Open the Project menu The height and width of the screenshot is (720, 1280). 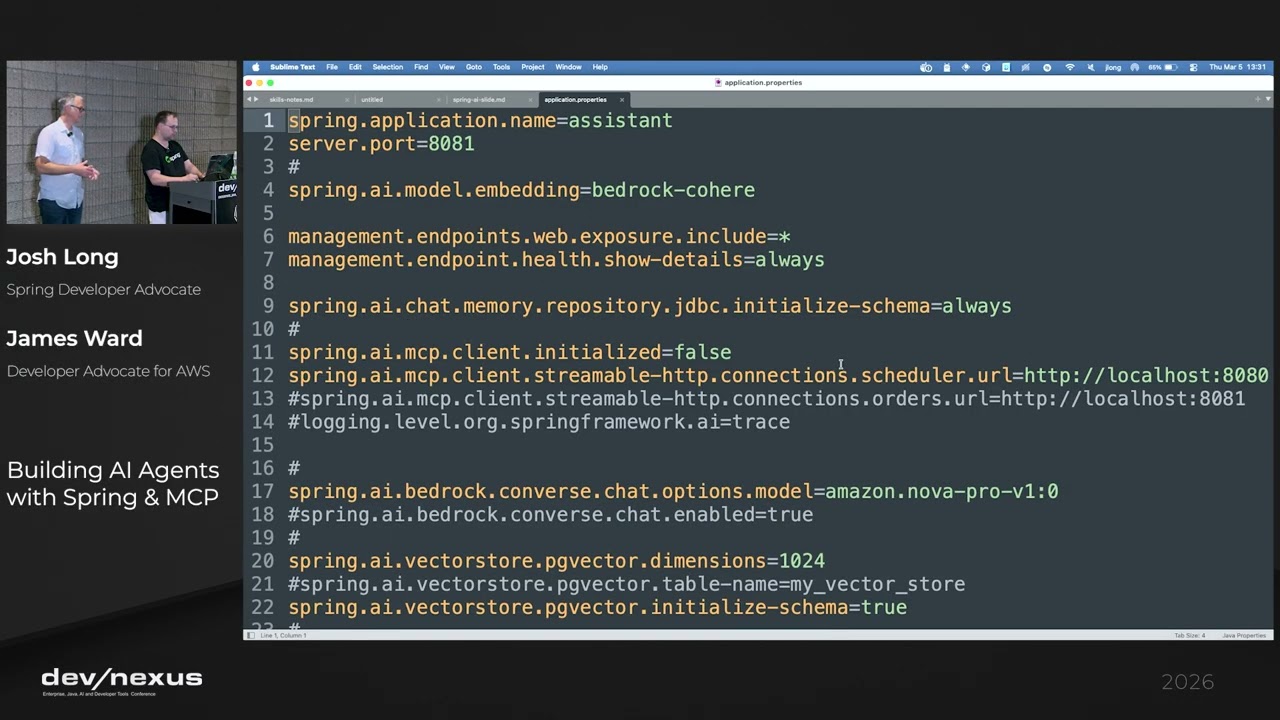(x=533, y=67)
